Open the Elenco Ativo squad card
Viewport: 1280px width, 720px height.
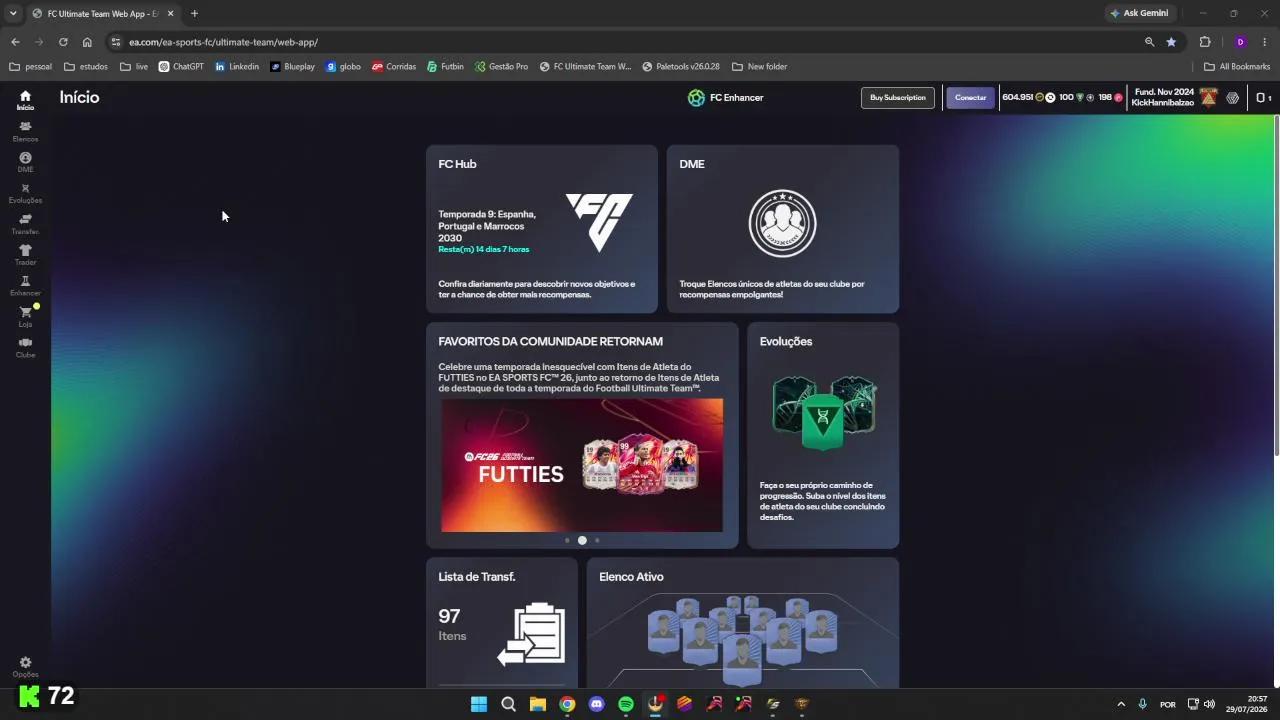pyautogui.click(x=742, y=622)
